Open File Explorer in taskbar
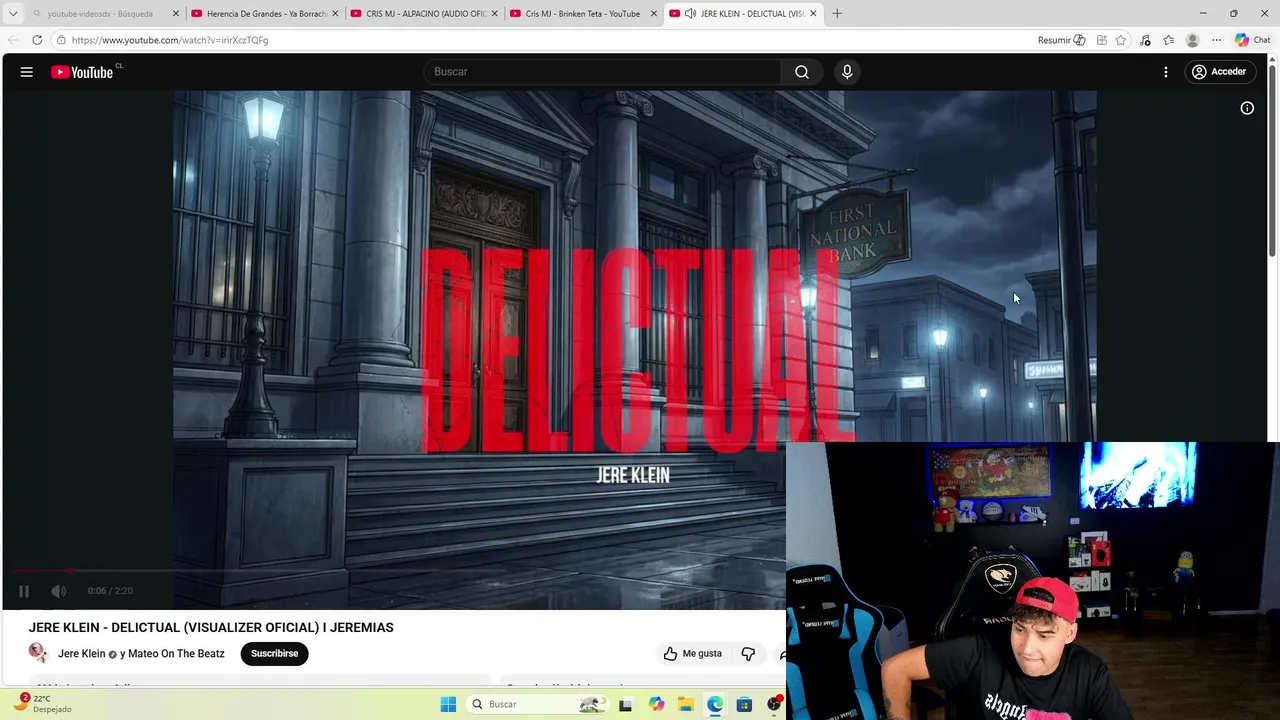 [686, 705]
